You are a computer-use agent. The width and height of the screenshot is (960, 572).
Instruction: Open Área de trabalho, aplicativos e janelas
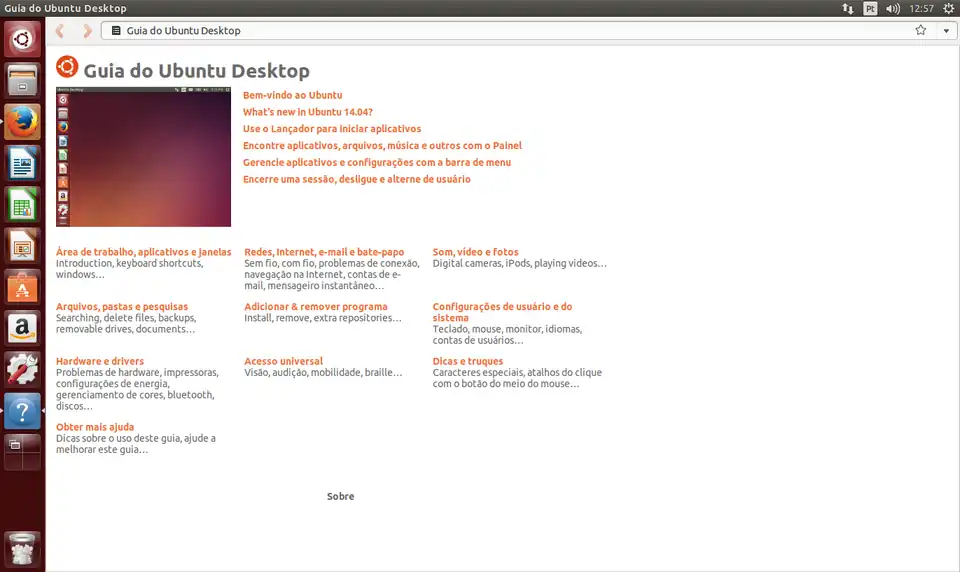144,252
